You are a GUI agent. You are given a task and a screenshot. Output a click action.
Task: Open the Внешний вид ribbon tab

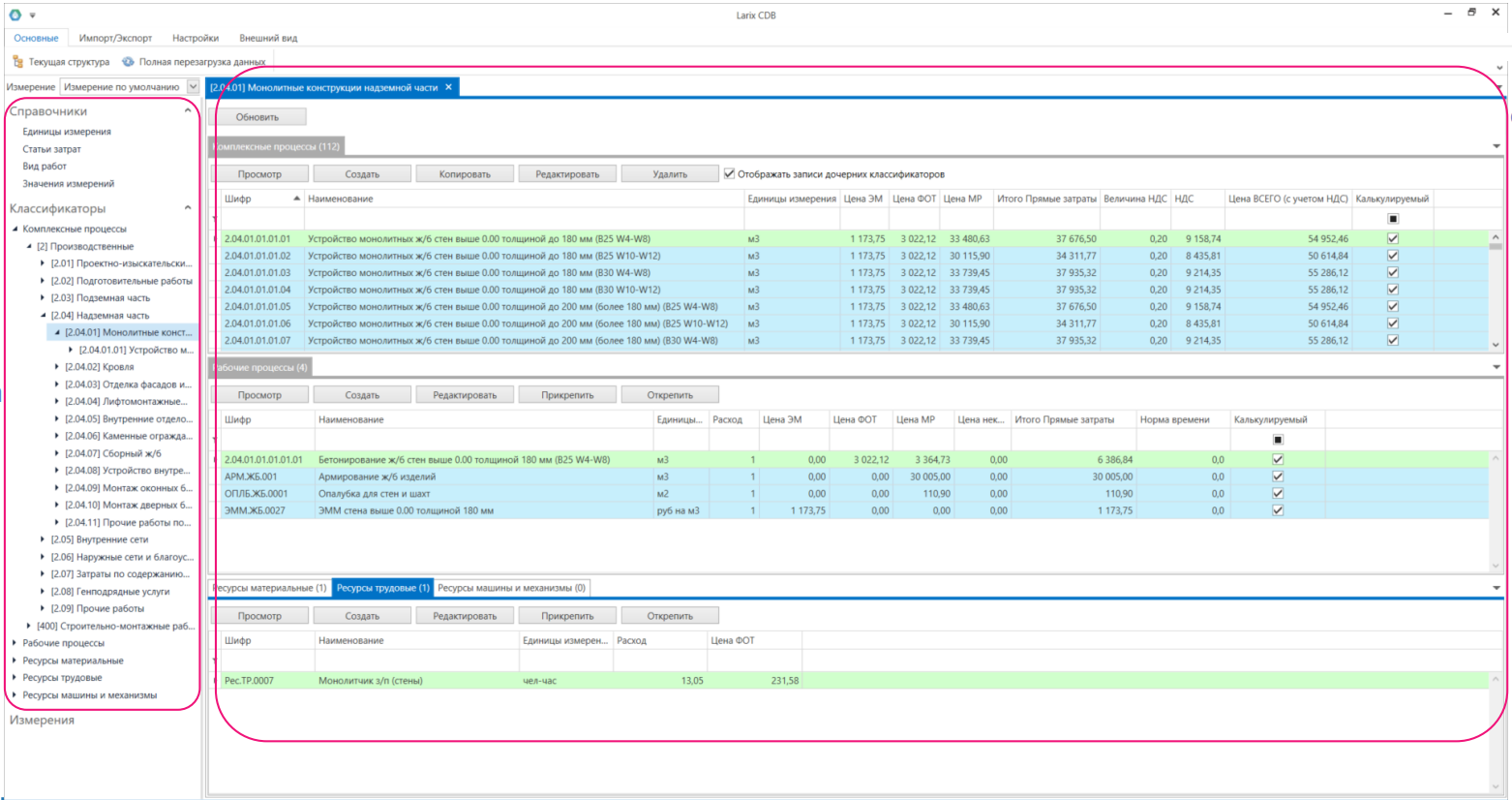[x=268, y=38]
